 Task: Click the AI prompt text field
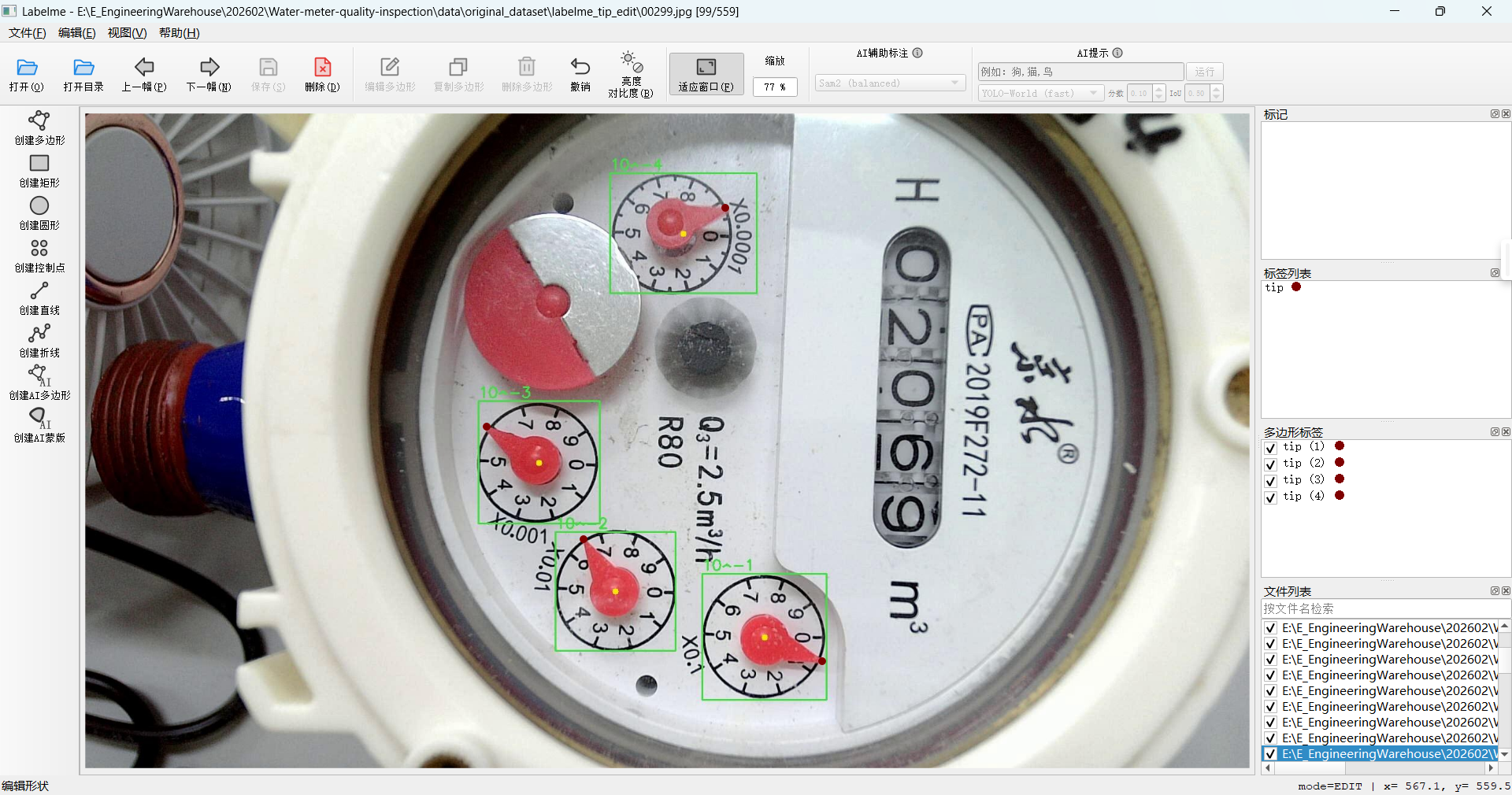[x=1080, y=72]
